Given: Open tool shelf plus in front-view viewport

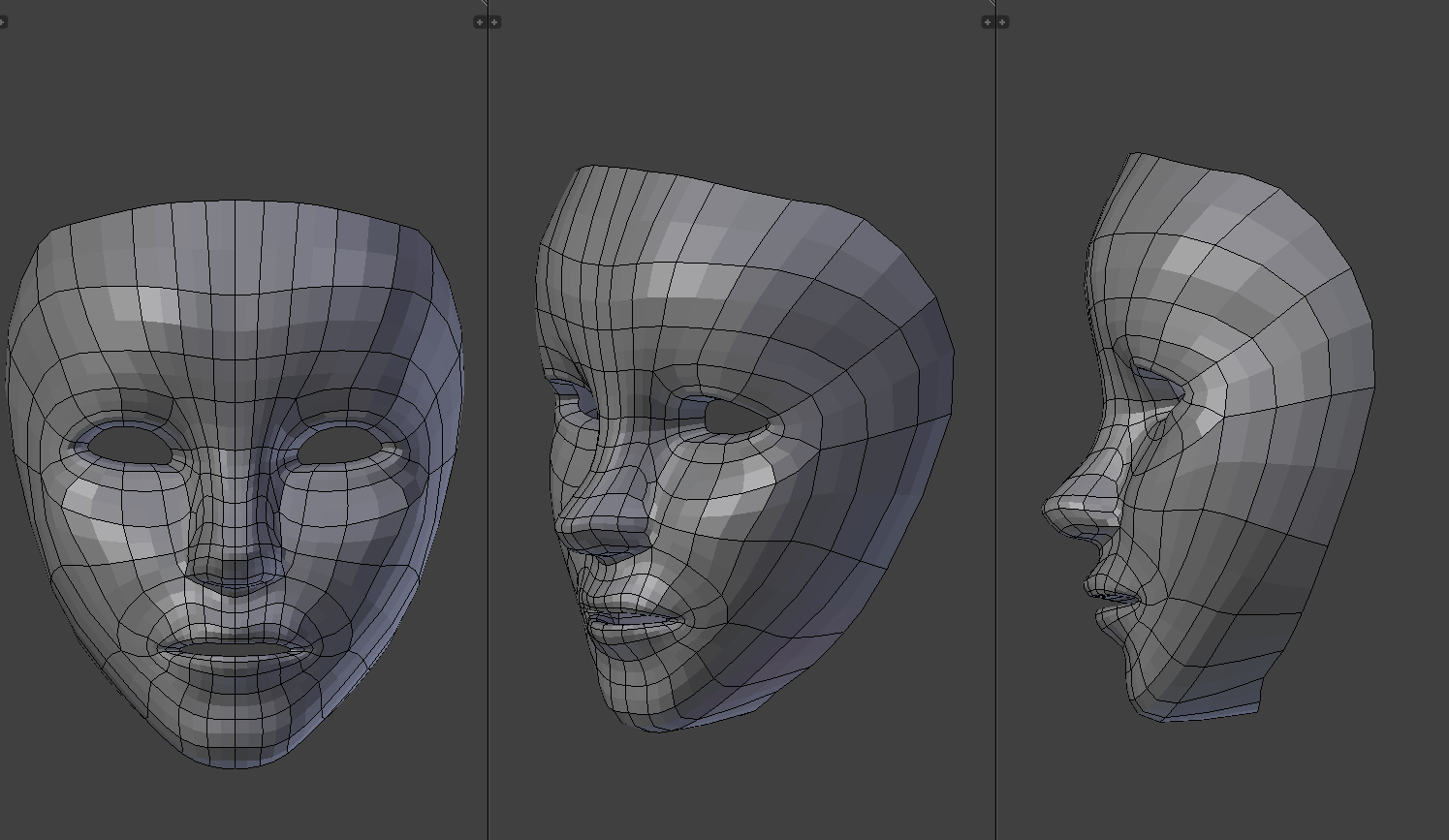Looking at the screenshot, I should pos(2,21).
